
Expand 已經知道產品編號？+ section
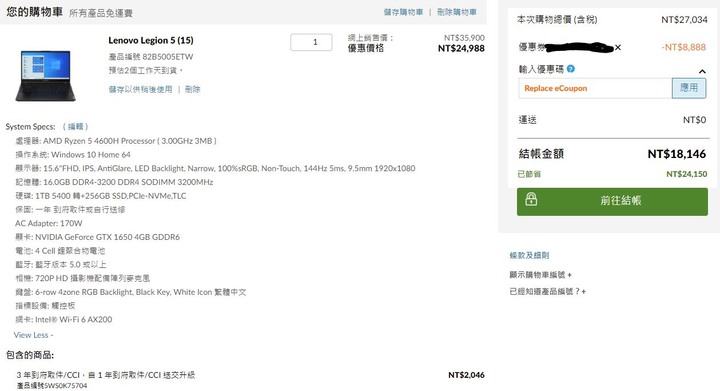(x=547, y=291)
